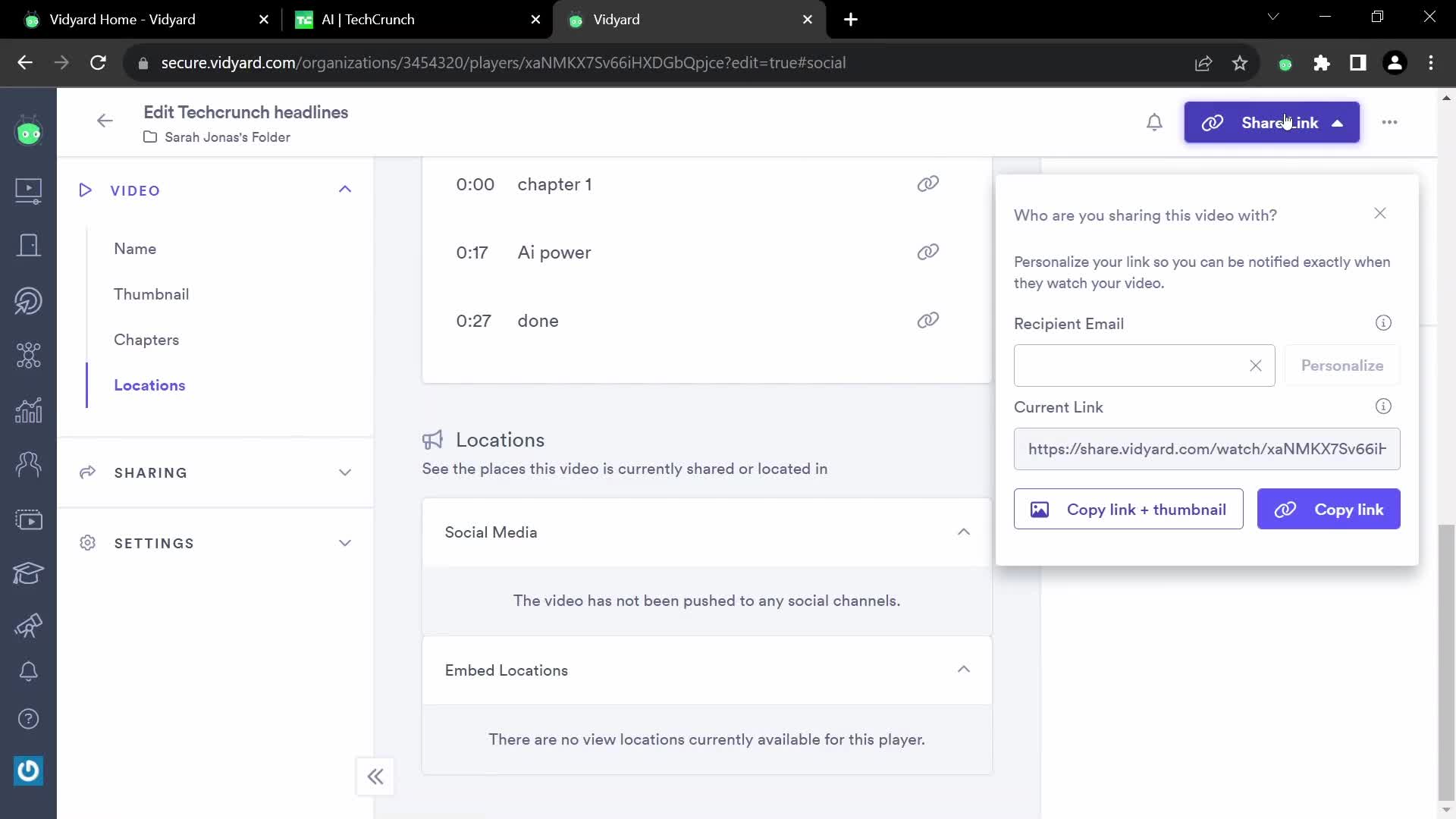Close the AI | TechCrunch tab
1456x819 pixels.
point(535,20)
